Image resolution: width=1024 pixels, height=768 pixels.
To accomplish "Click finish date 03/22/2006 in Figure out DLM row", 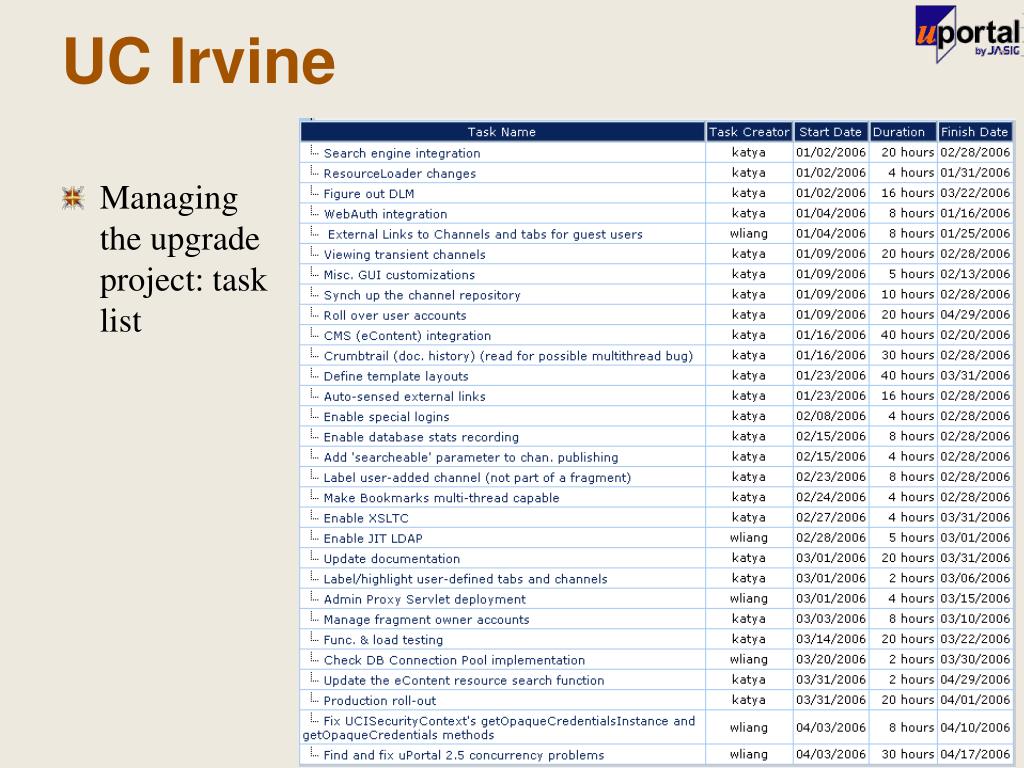I will 975,193.
